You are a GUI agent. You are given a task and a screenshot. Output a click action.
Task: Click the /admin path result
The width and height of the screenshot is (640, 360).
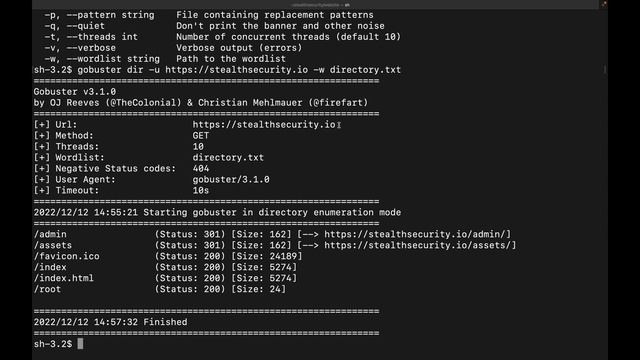point(50,234)
